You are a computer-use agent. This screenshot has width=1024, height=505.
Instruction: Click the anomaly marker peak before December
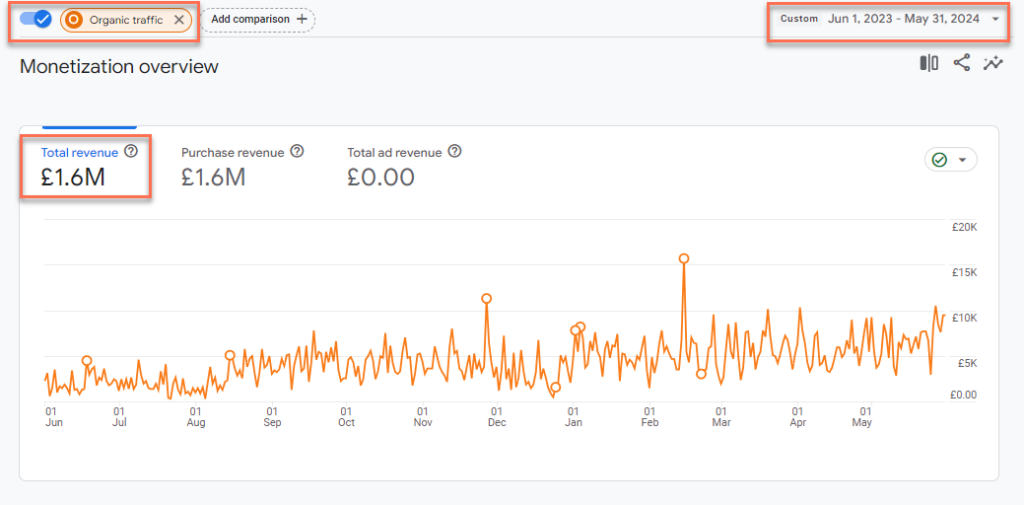point(486,298)
